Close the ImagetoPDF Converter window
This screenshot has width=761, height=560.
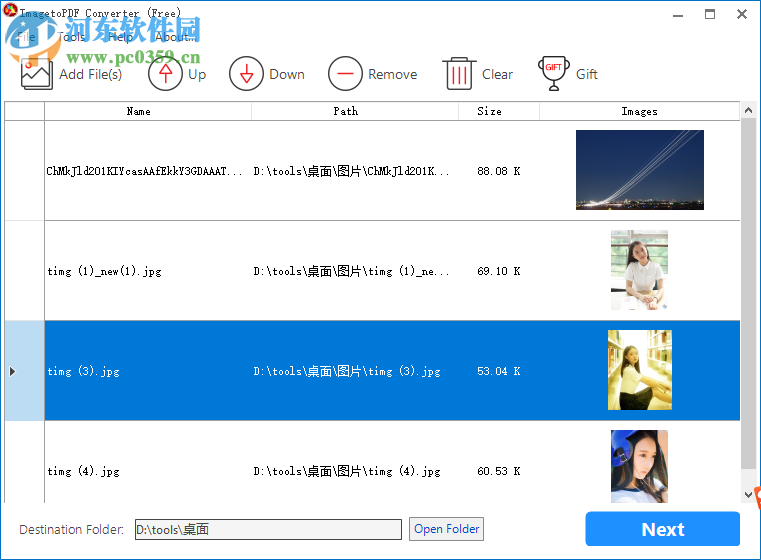(x=742, y=14)
